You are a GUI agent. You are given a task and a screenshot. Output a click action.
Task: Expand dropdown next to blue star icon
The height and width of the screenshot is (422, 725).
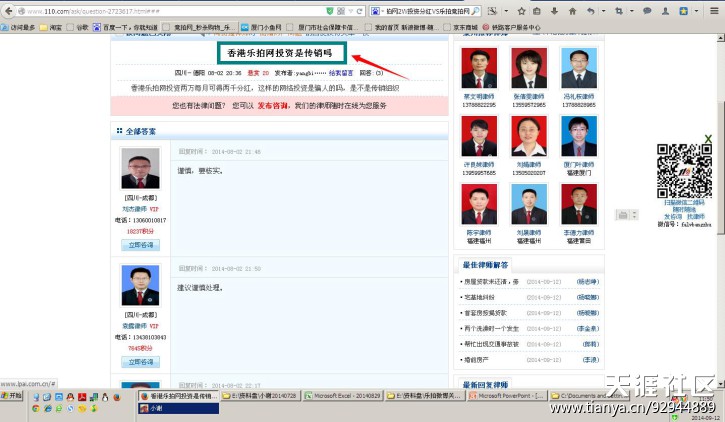(x=696, y=11)
